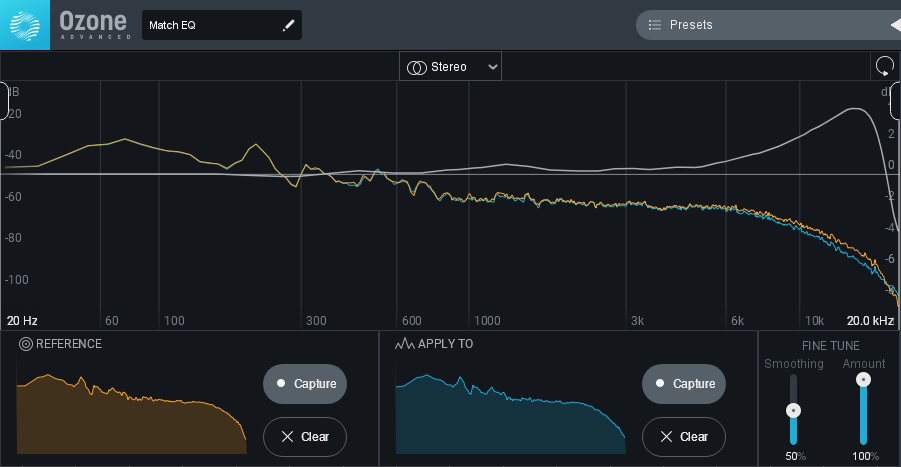Click the X icon in Apply To Clear
901x467 pixels.
point(666,437)
